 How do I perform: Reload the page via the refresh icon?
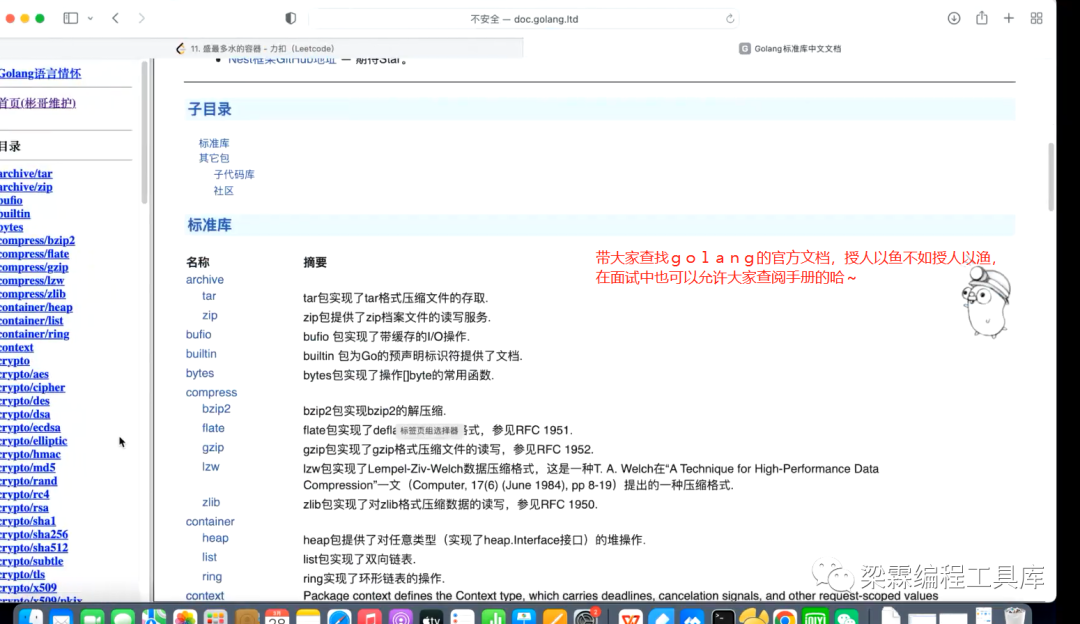[x=729, y=17]
